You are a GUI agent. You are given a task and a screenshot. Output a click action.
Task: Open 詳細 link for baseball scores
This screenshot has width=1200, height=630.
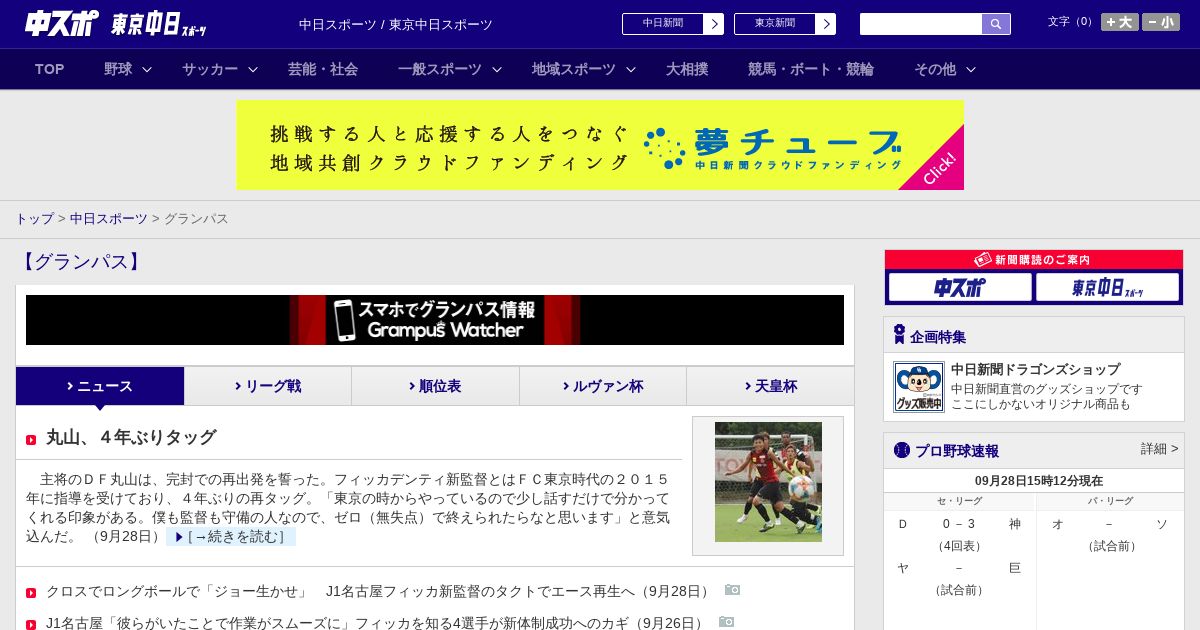tap(1160, 449)
